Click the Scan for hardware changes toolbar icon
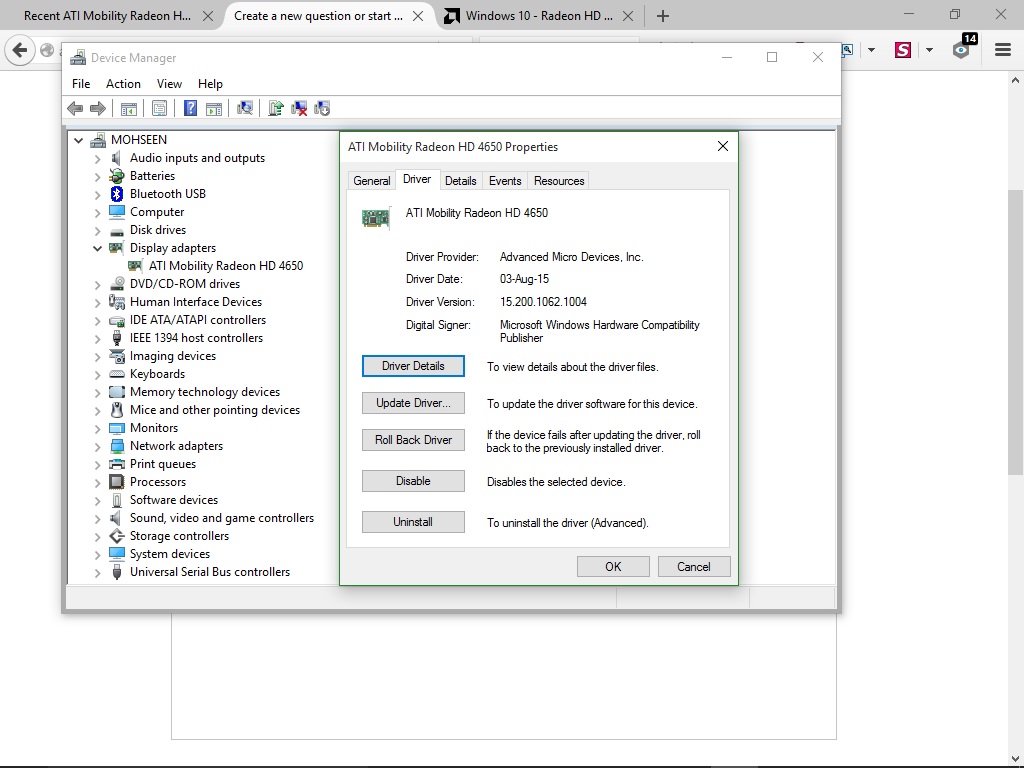Viewport: 1024px width, 768px height. click(245, 108)
